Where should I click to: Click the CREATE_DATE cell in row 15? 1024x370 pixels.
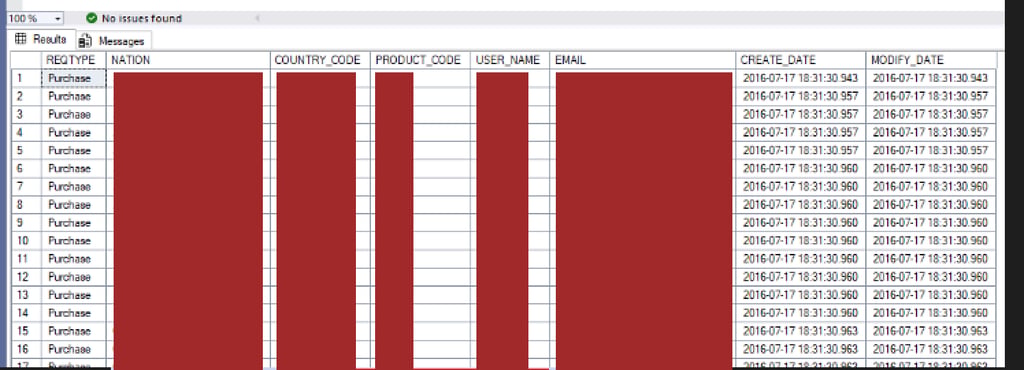[801, 331]
